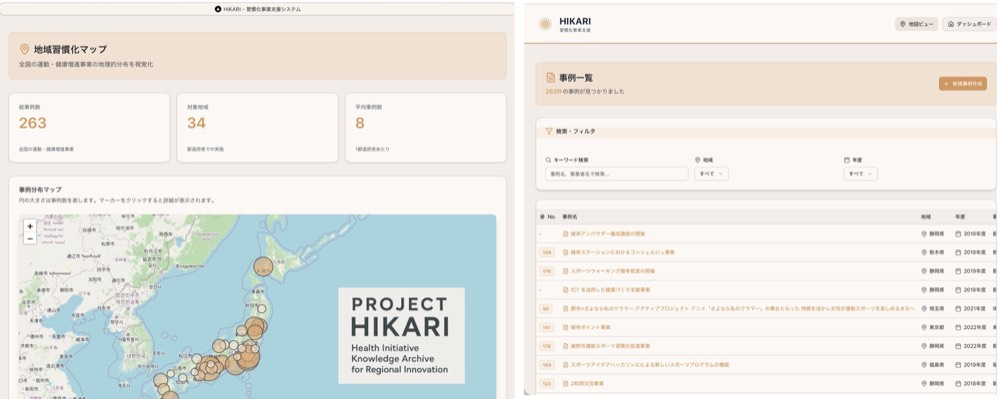The width and height of the screenshot is (1000, 399).
Task: Click the badge numbered 169
Action: point(547,365)
